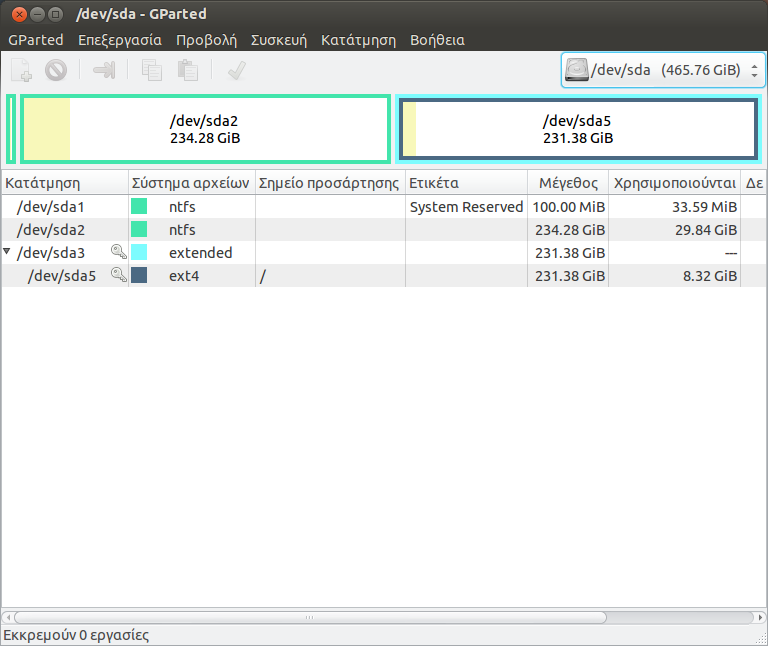
Task: Sort by Ετικέτα column header
Action: (x=466, y=183)
